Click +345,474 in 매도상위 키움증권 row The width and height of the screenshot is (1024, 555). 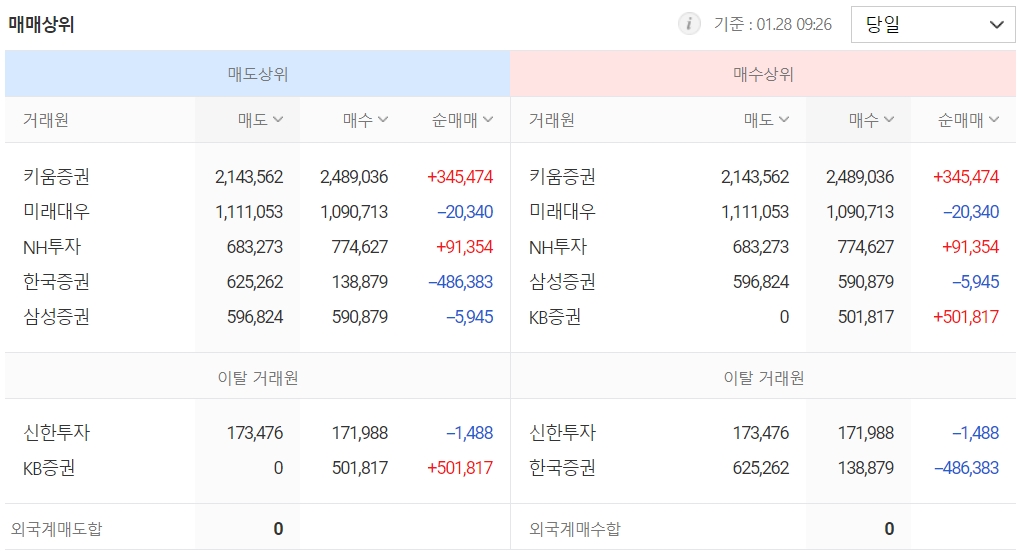pyautogui.click(x=460, y=177)
